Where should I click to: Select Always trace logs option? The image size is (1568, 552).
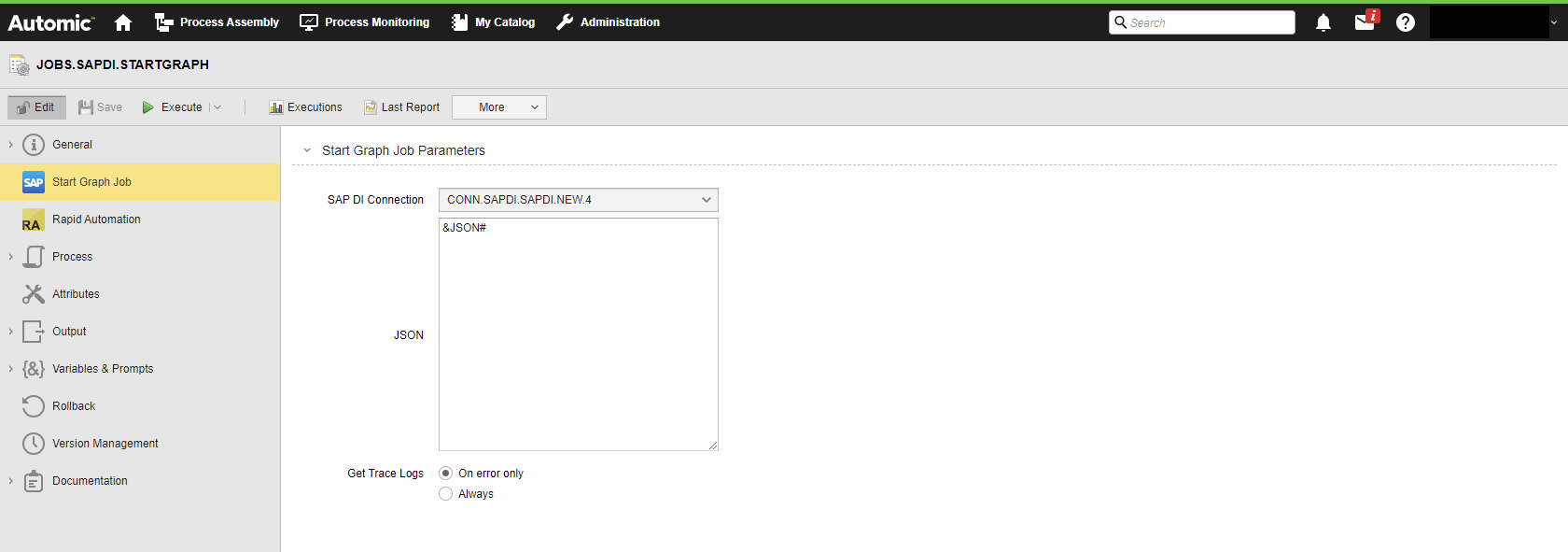(x=446, y=494)
